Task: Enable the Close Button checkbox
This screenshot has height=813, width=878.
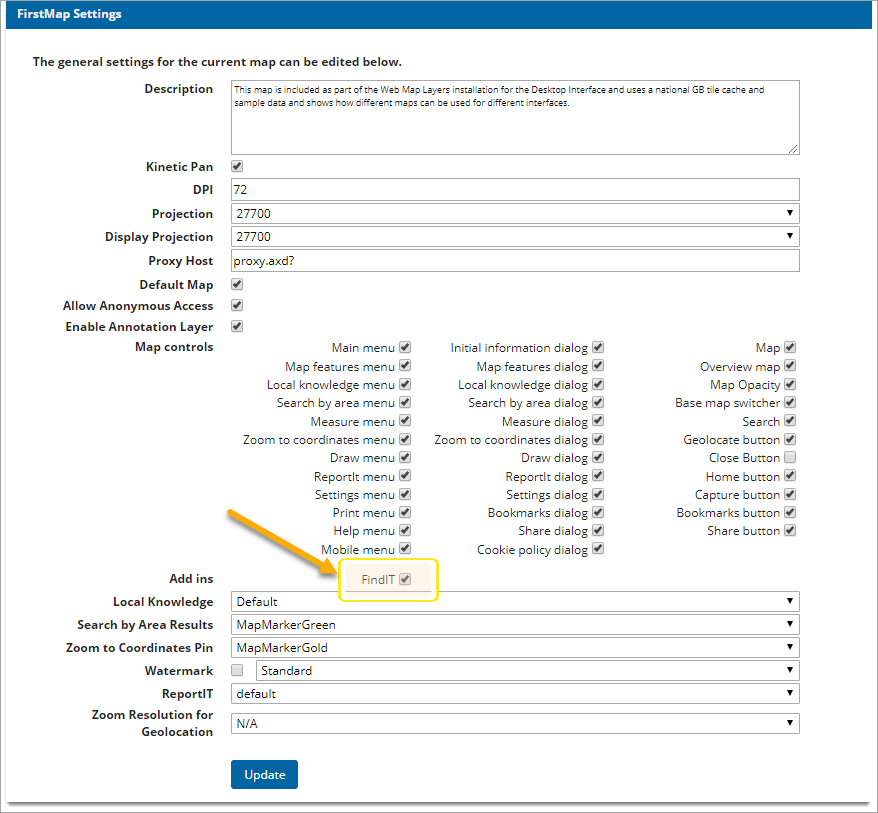Action: [790, 457]
